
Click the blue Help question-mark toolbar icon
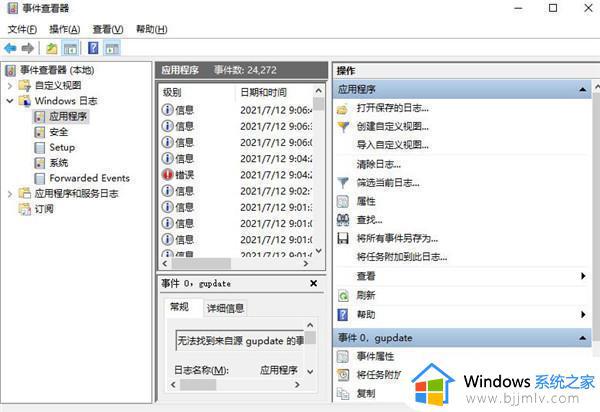pyautogui.click(x=93, y=48)
